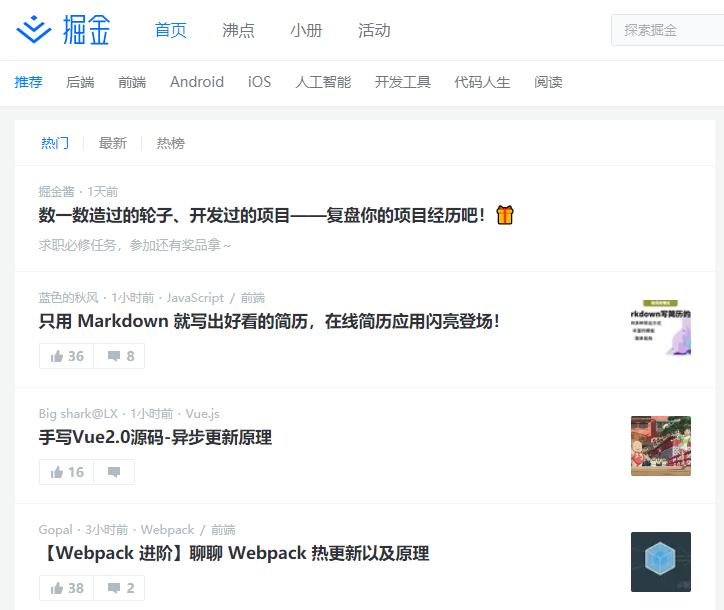Image resolution: width=724 pixels, height=610 pixels.
Task: Select the Android category
Action: [x=197, y=82]
